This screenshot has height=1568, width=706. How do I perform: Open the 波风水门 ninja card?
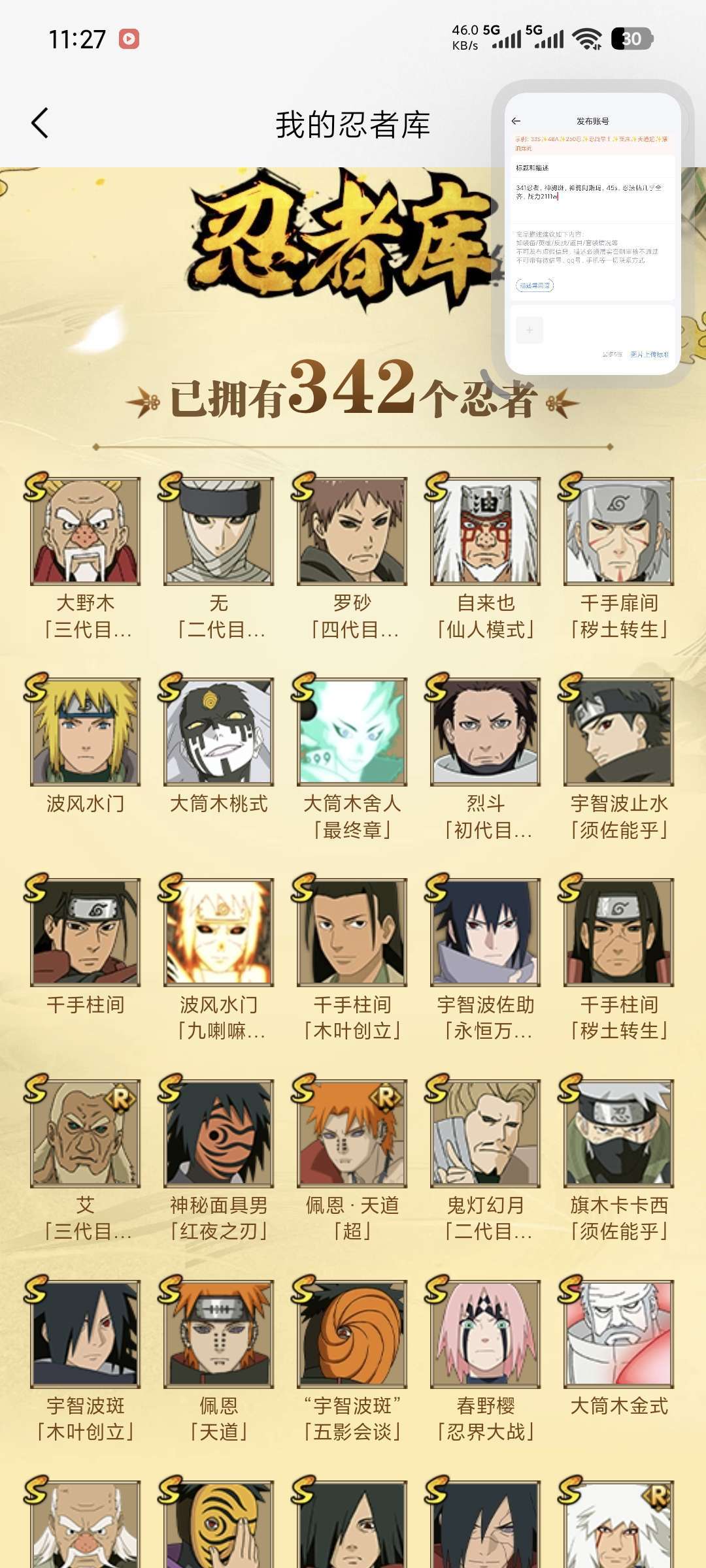(x=85, y=732)
